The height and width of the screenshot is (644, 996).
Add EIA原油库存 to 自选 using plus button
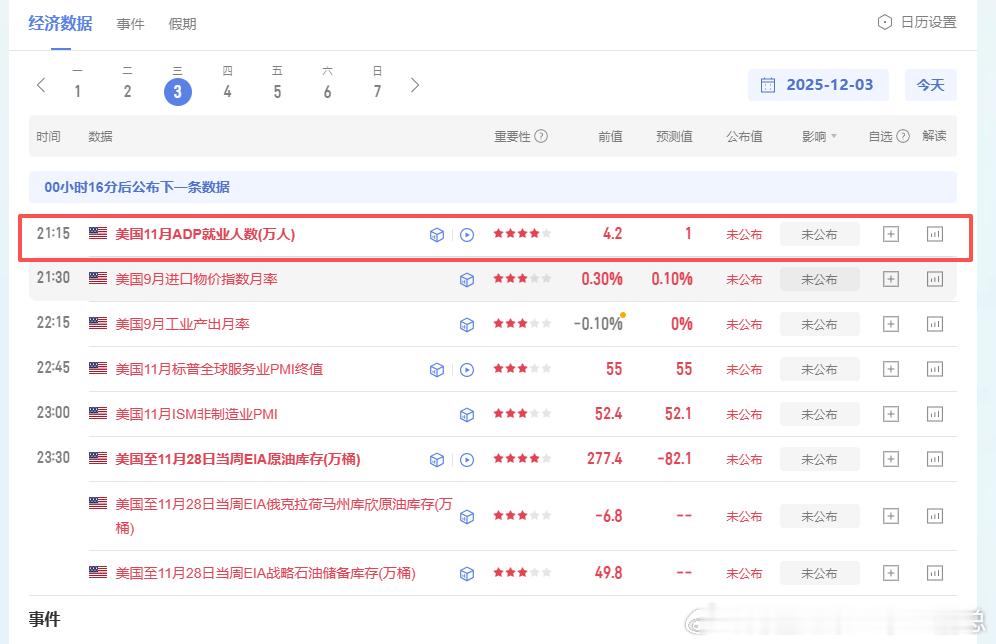click(890, 458)
